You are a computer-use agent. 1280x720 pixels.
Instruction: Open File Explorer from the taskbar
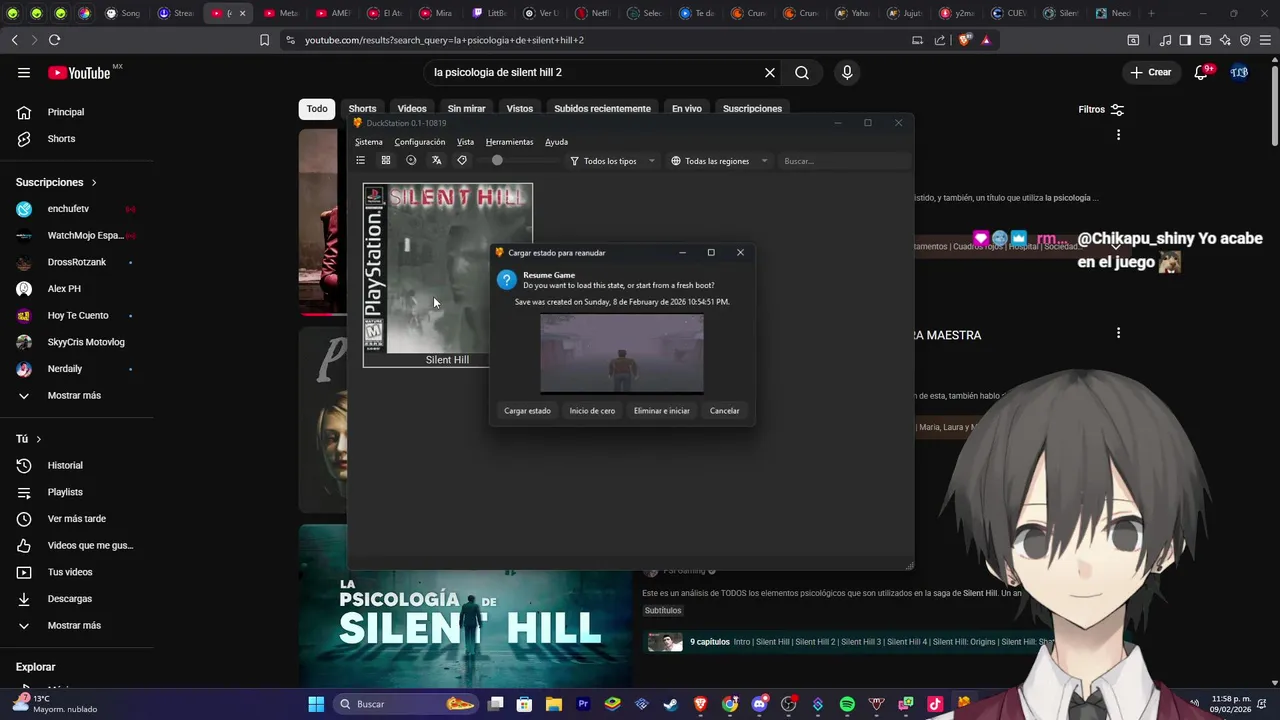click(x=554, y=704)
